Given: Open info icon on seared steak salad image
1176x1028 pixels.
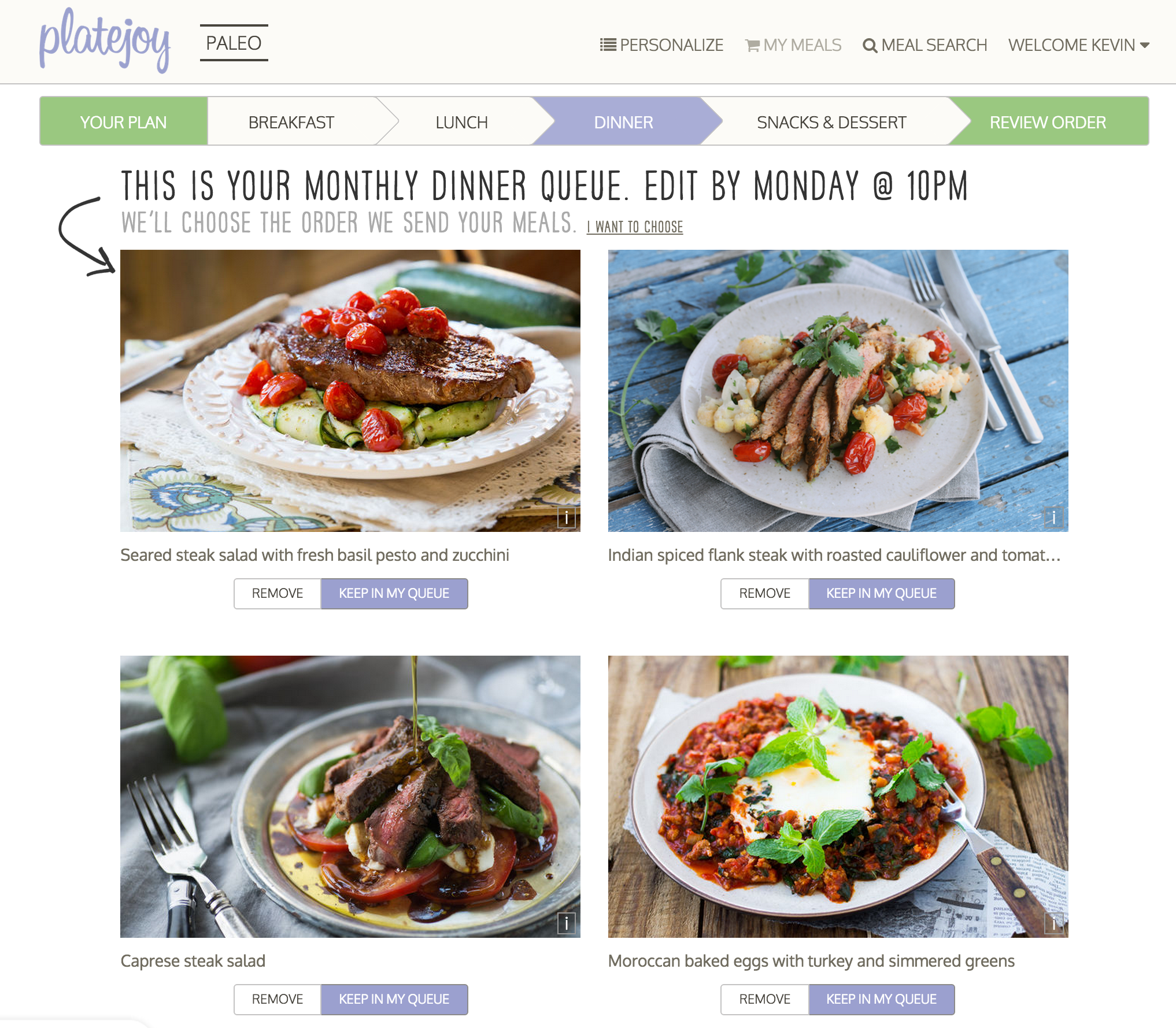Looking at the screenshot, I should [x=566, y=517].
